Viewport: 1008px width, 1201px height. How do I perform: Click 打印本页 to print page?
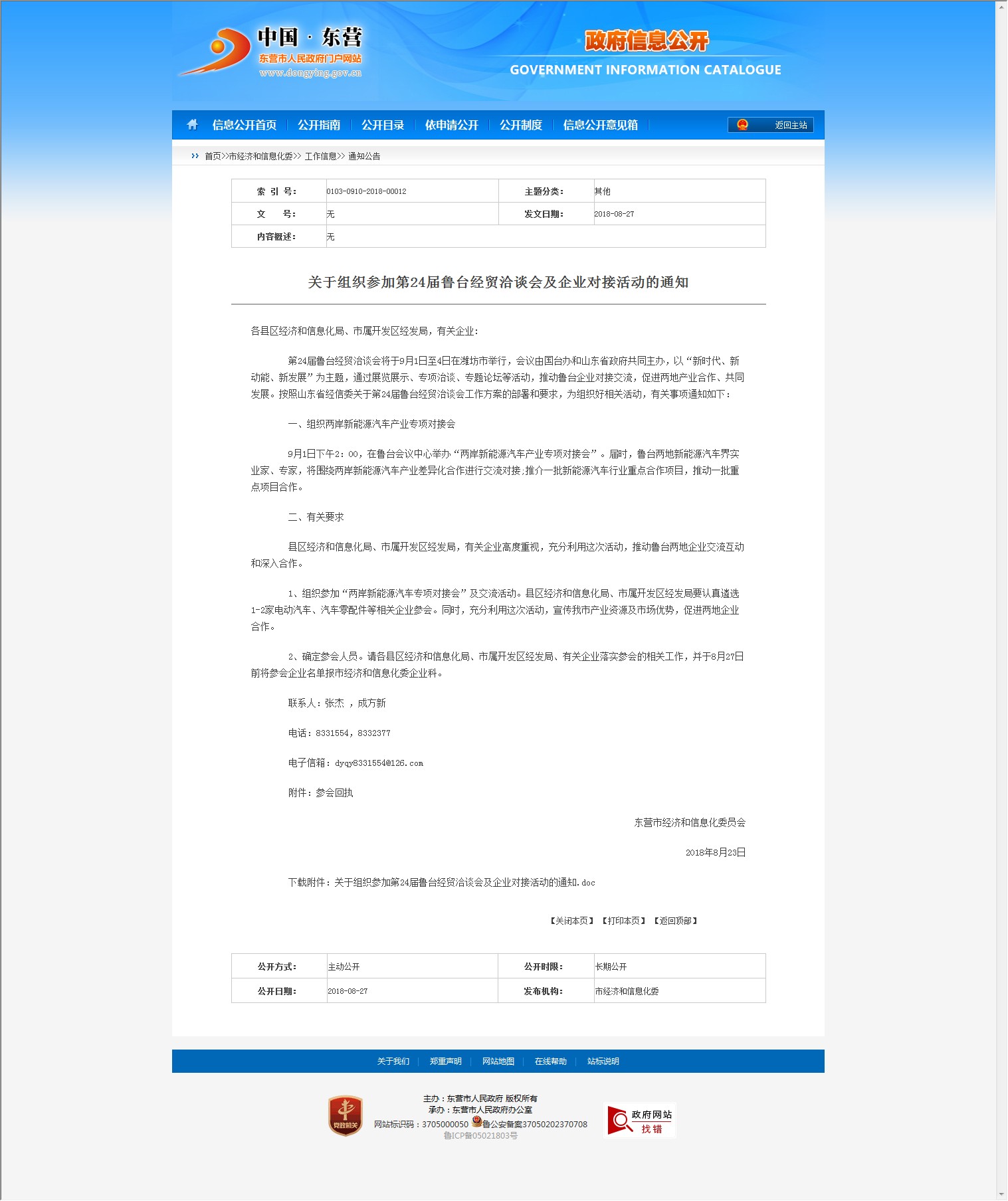tap(623, 921)
